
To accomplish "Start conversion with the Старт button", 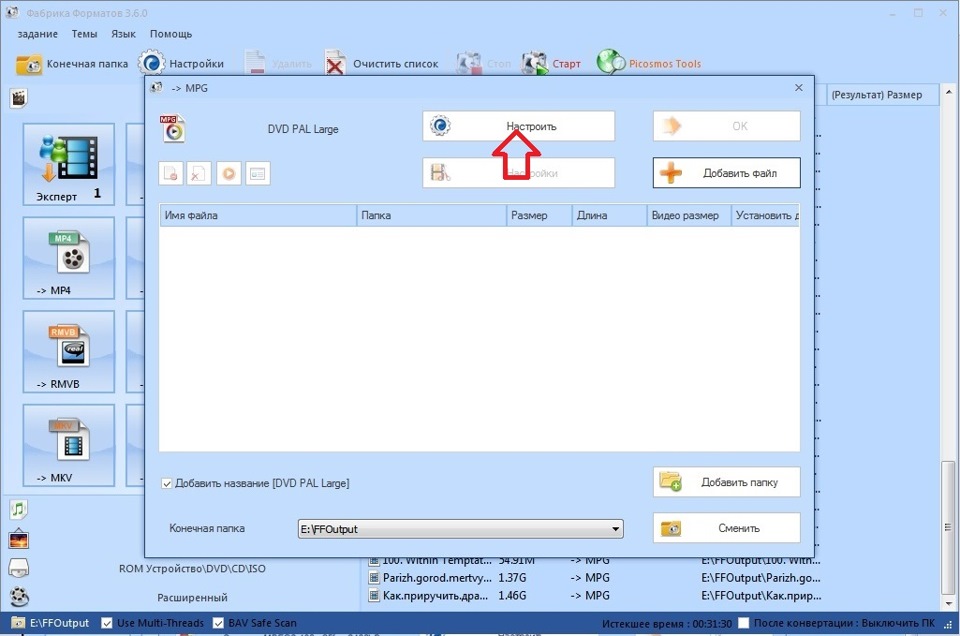I will coord(551,64).
